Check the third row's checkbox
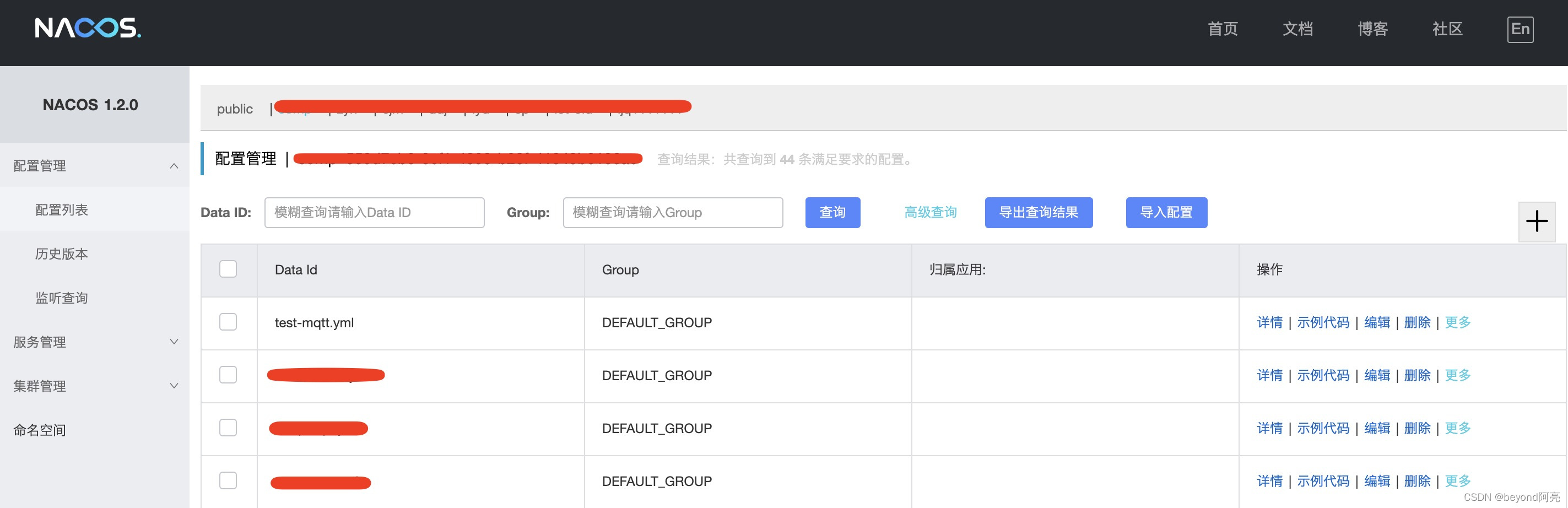 coord(228,428)
